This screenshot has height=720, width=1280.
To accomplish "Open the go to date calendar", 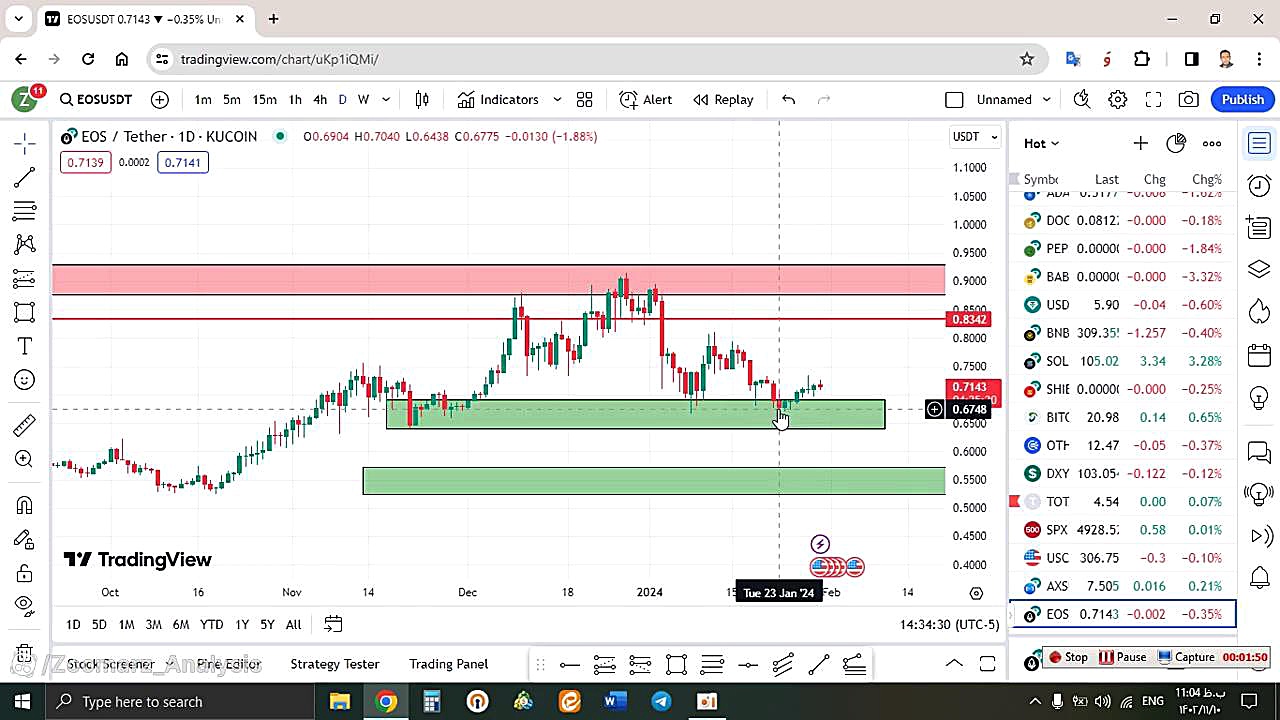I will (333, 624).
